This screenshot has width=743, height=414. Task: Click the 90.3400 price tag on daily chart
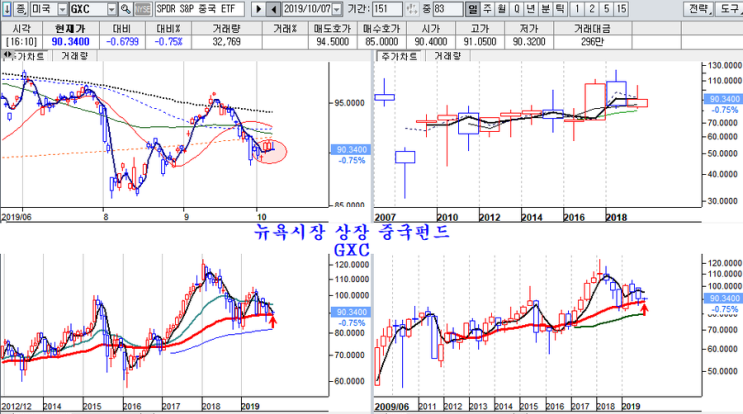(351, 150)
